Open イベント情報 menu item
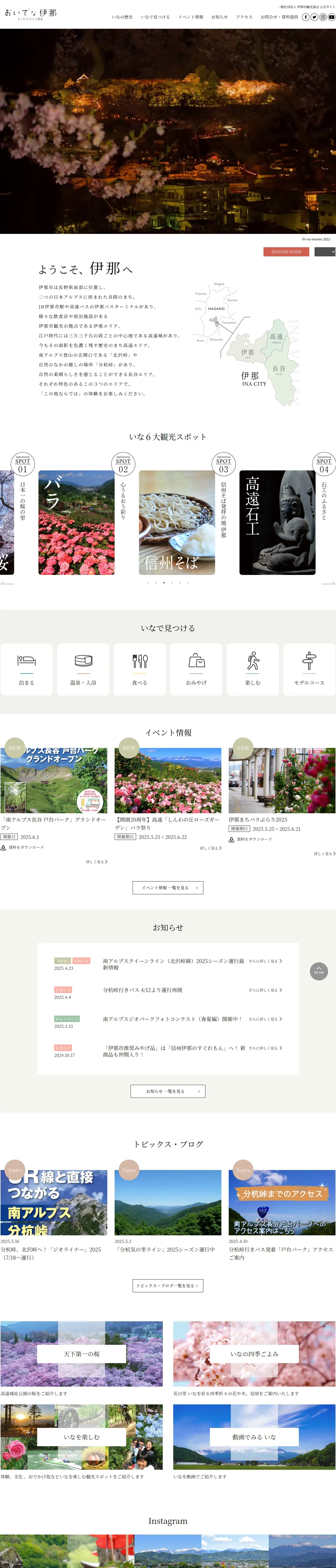 191,17
